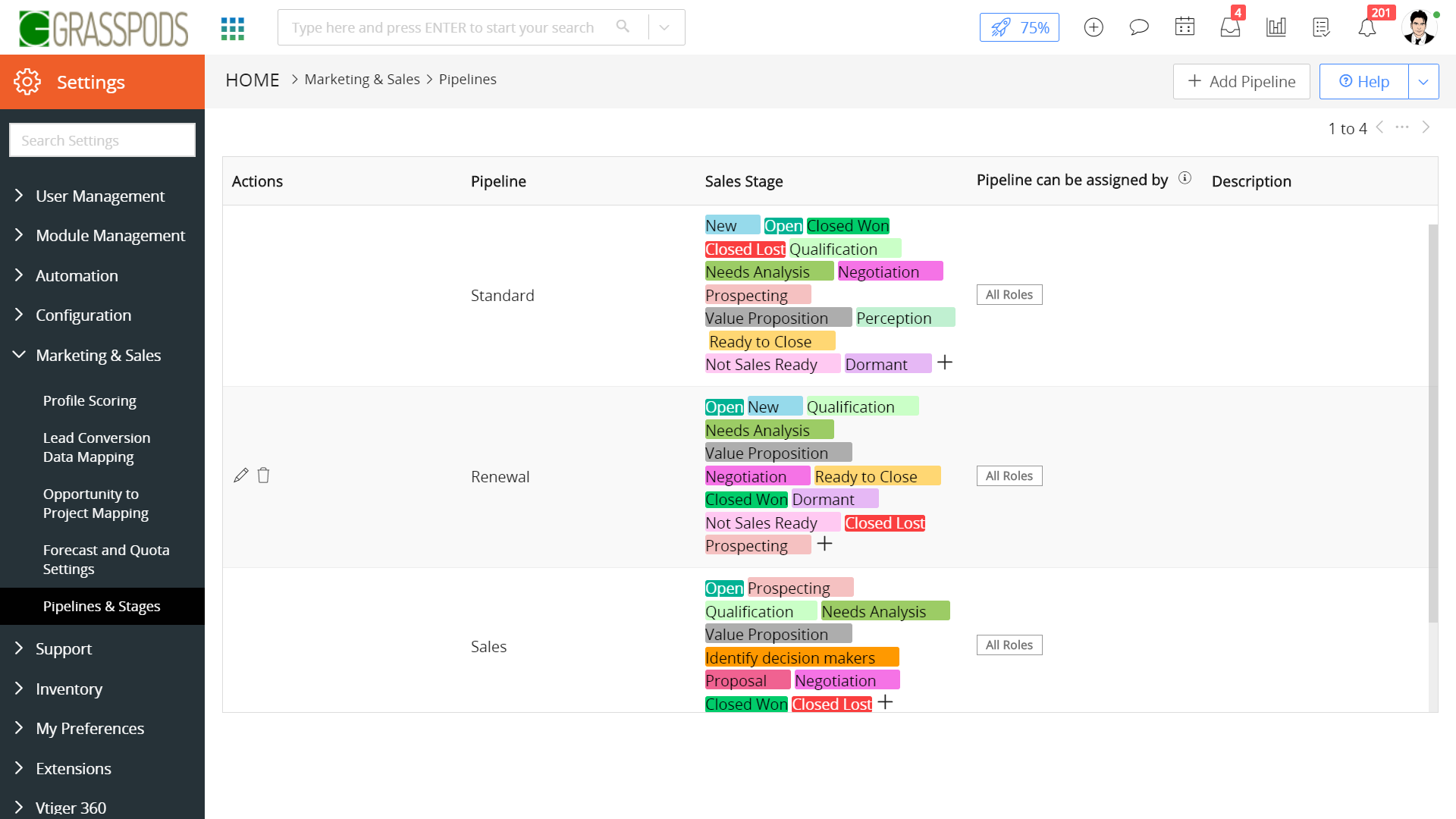Open the Help button dropdown arrow
Screen dimensions: 1456x819
coord(1423,81)
